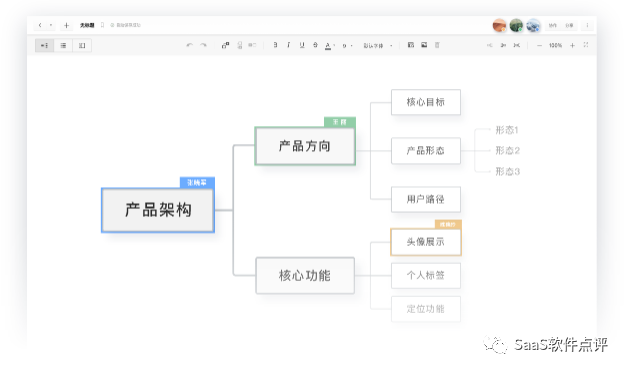Zoom in with the plus button

tap(572, 46)
